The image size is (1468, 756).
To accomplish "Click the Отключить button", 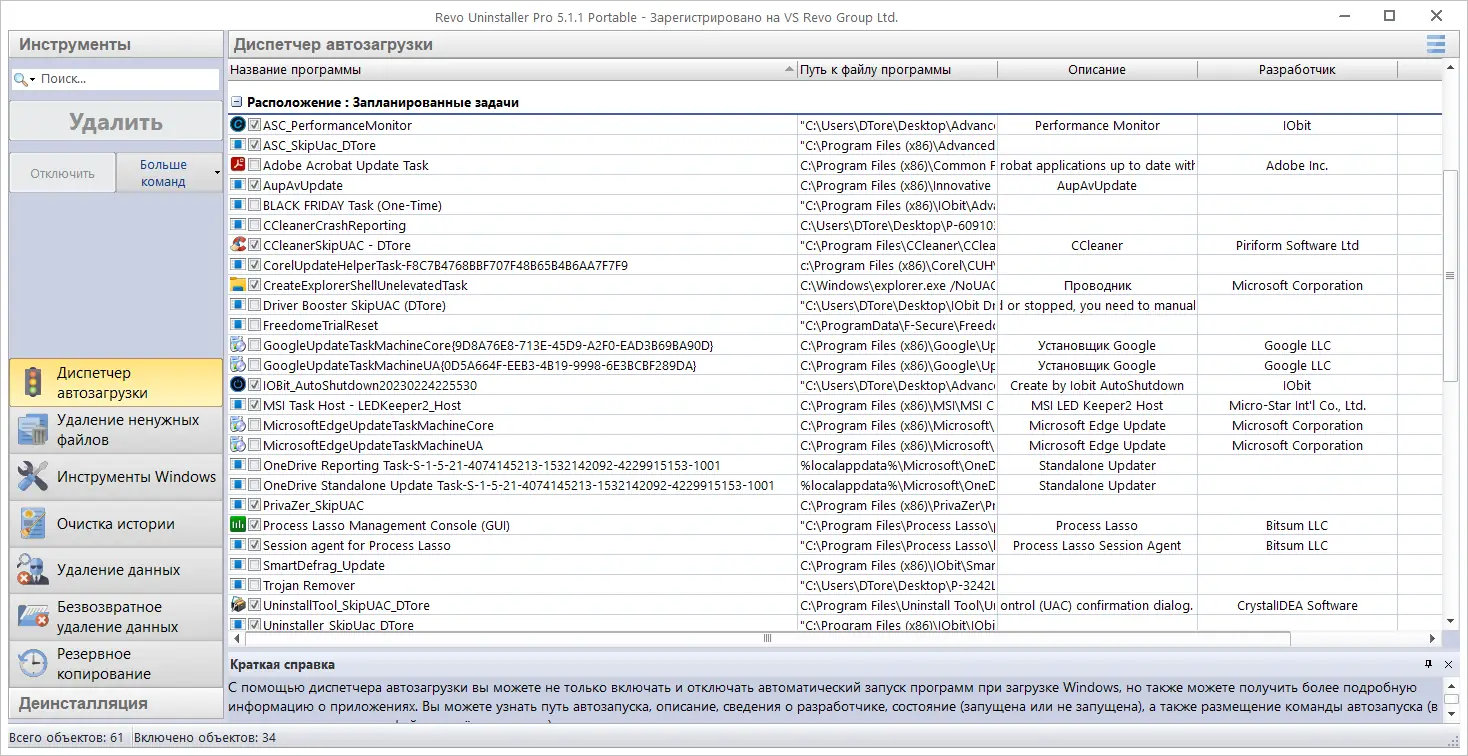I will [x=62, y=173].
